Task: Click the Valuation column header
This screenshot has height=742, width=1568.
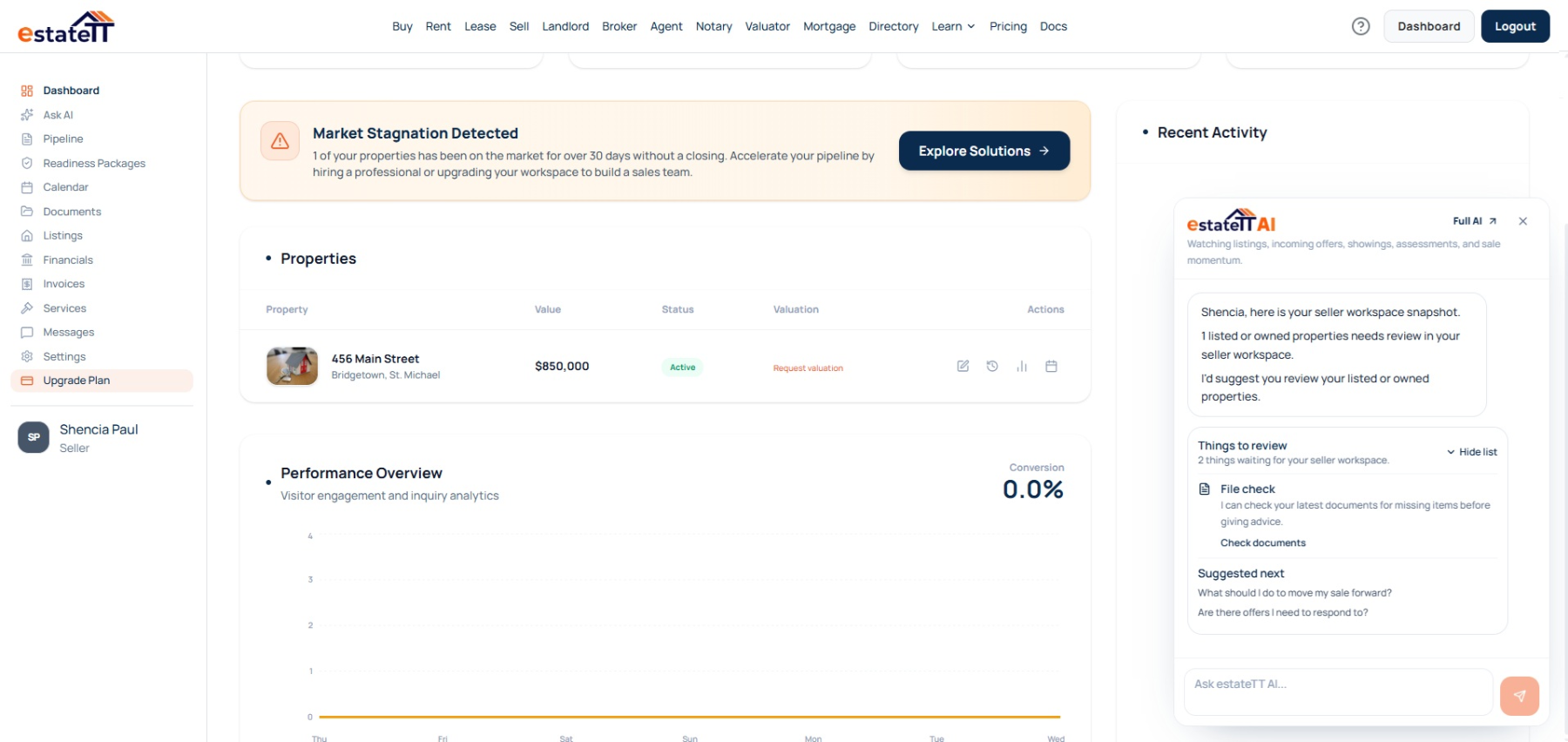Action: click(x=796, y=309)
